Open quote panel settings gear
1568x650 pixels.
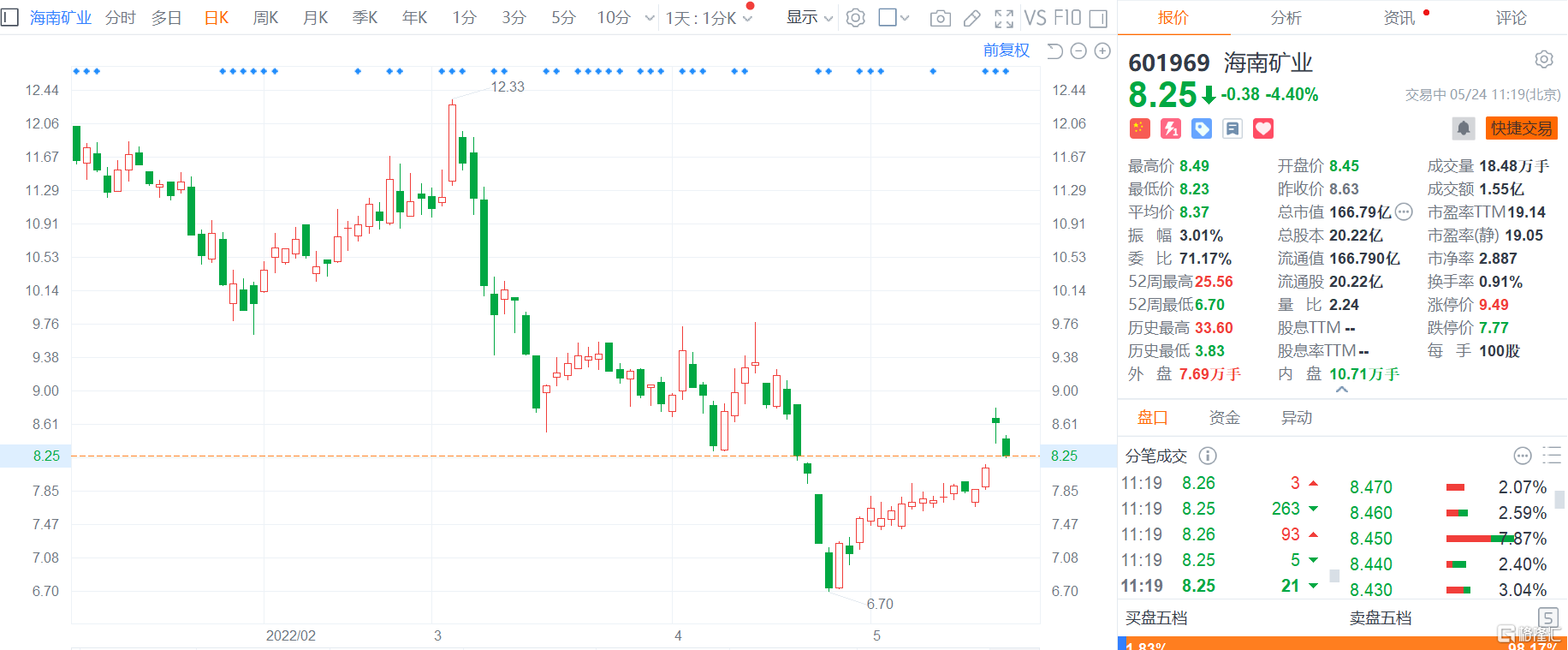click(x=1544, y=59)
